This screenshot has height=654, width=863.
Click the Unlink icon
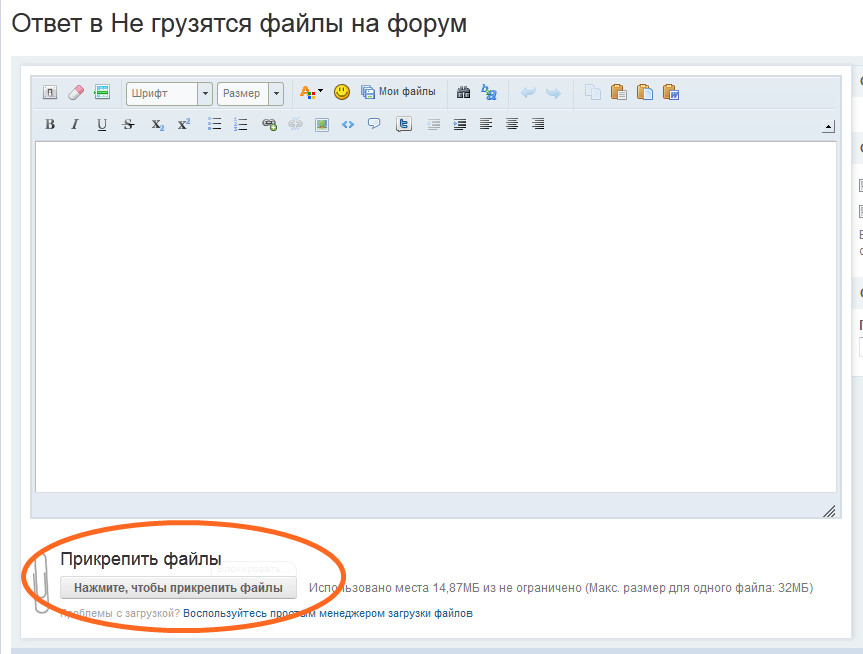(296, 124)
